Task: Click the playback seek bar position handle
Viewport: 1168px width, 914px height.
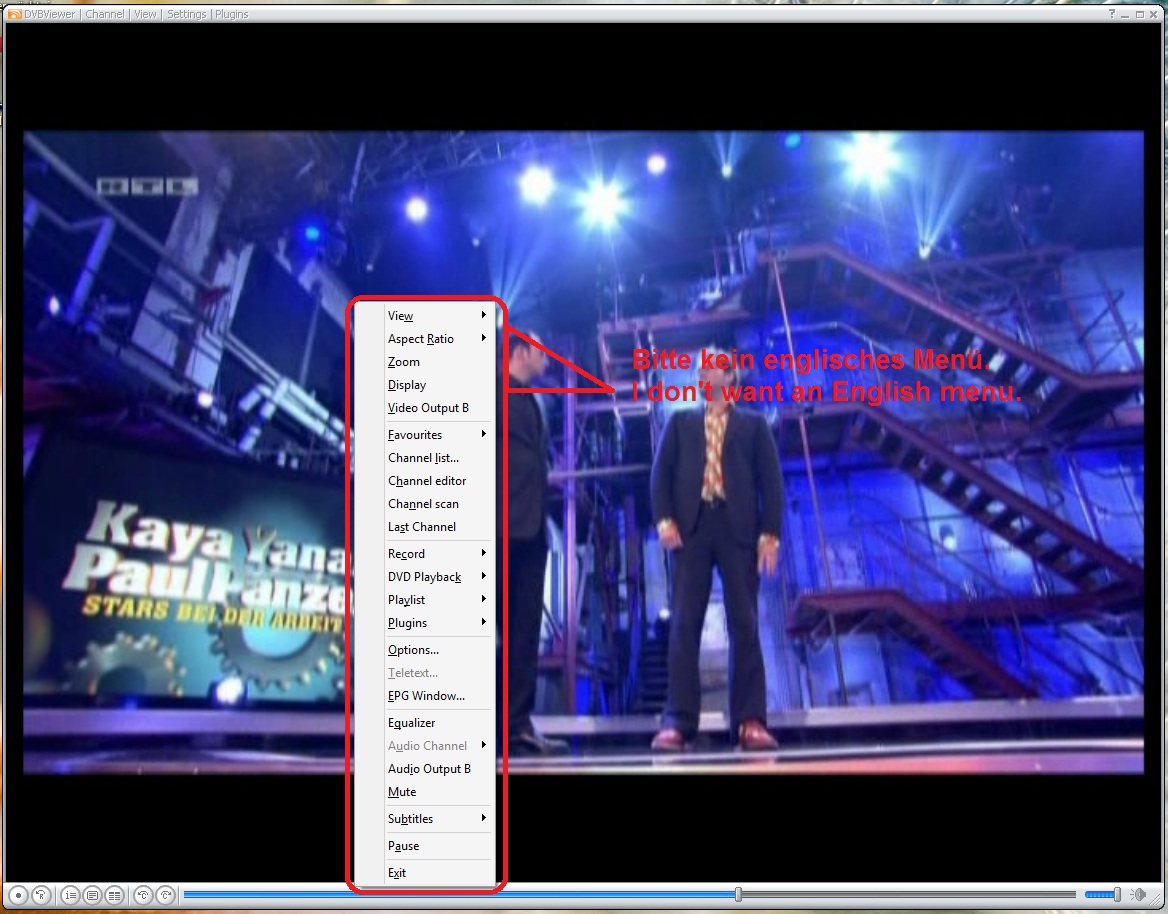Action: 738,894
